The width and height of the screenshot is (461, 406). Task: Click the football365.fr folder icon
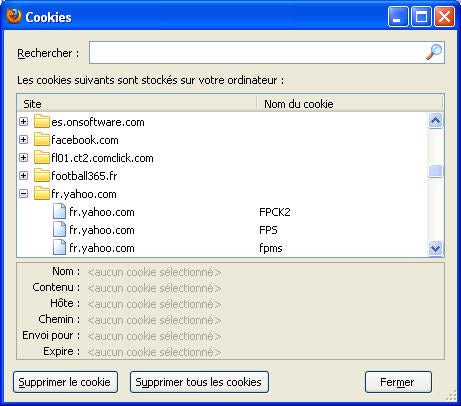42,176
